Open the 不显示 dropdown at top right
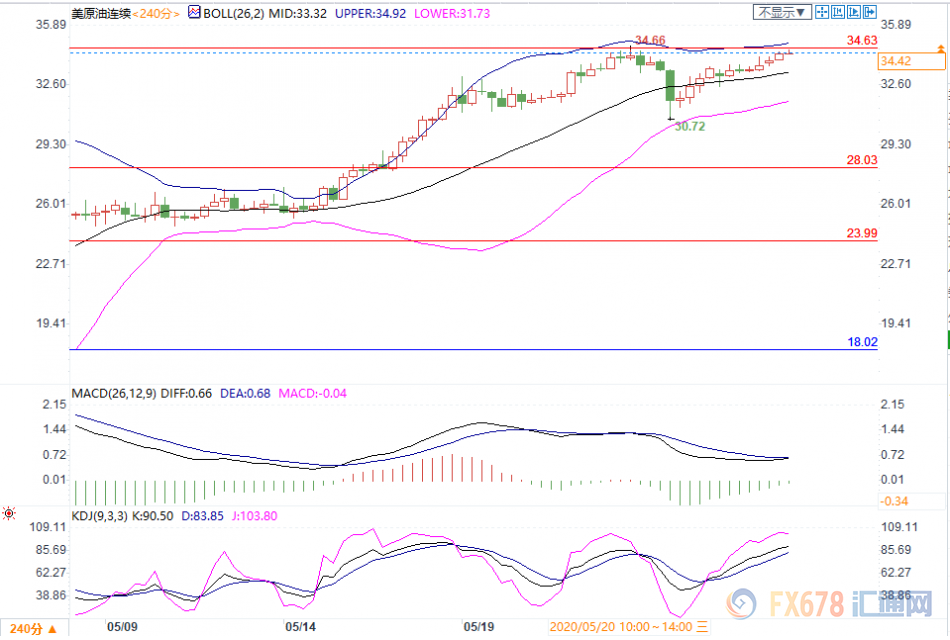Image resolution: width=950 pixels, height=640 pixels. click(780, 13)
